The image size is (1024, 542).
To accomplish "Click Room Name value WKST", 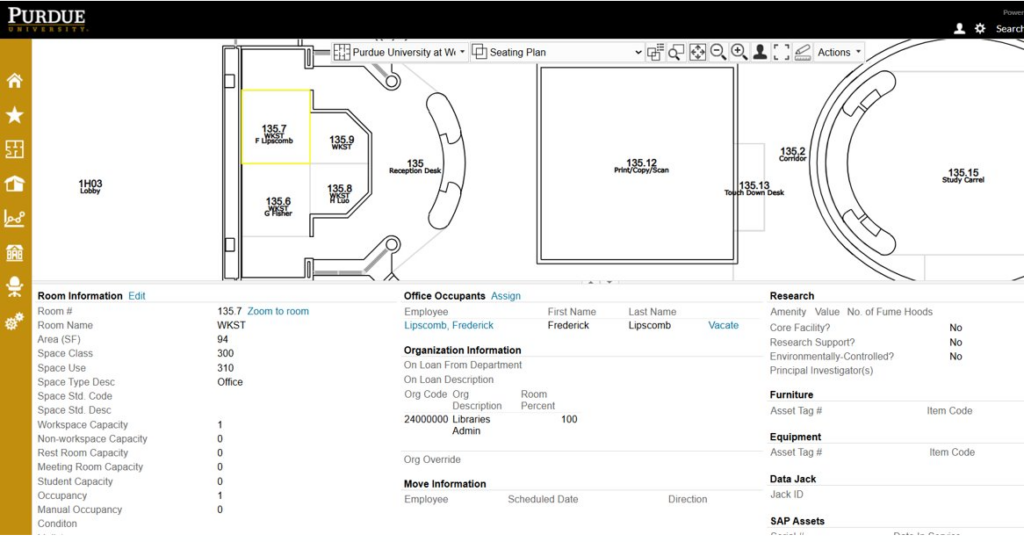I will pos(231,325).
